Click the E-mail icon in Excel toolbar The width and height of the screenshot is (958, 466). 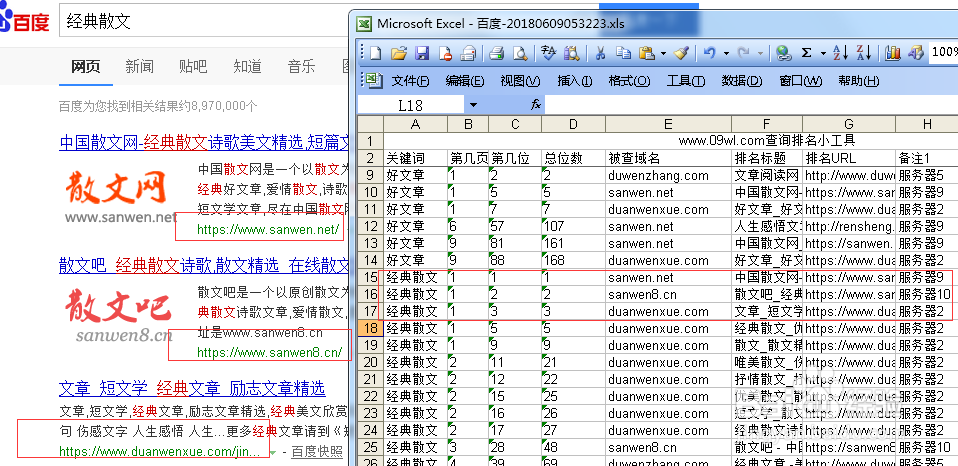point(469,53)
